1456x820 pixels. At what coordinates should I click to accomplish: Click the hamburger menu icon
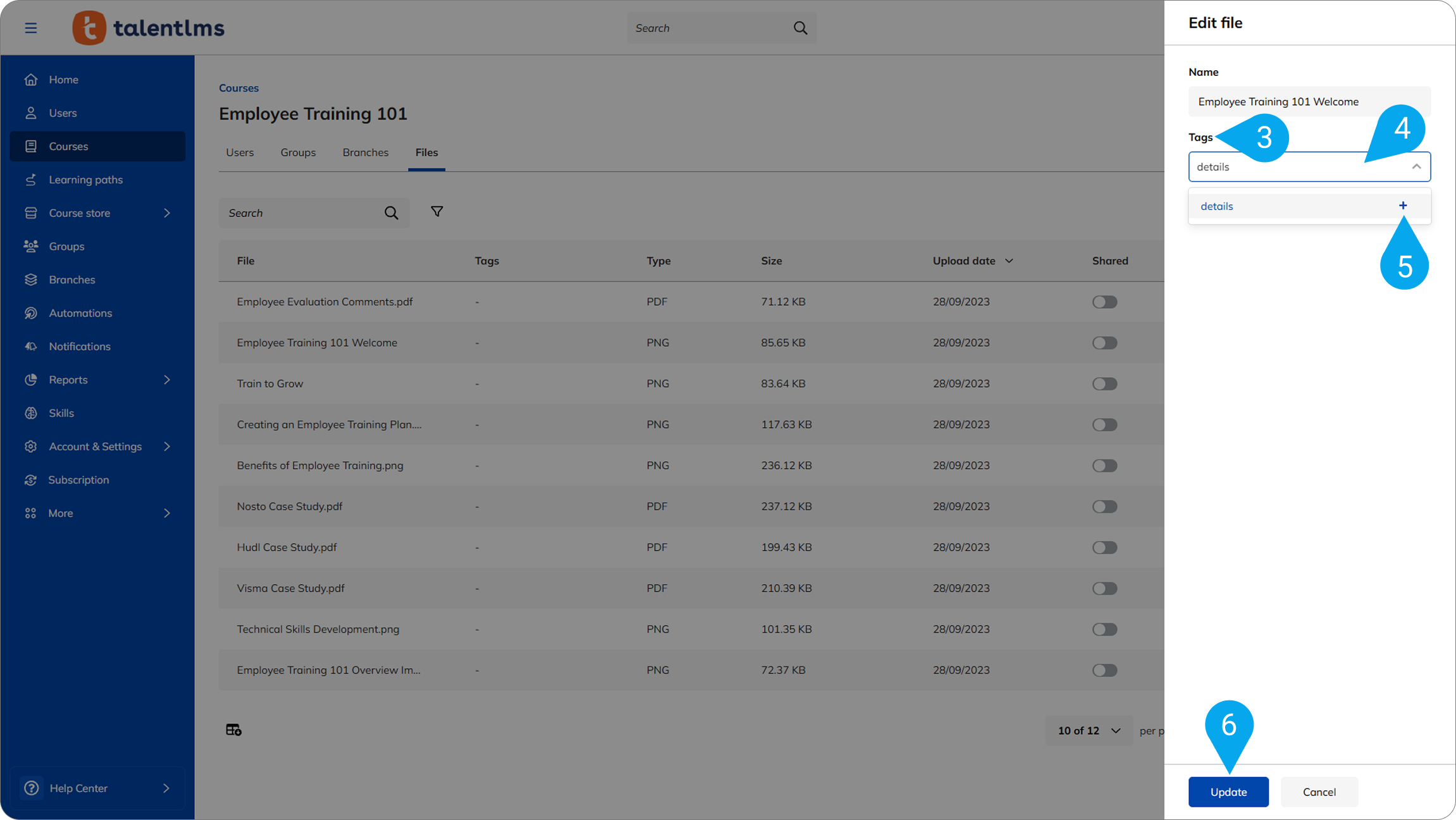click(30, 28)
